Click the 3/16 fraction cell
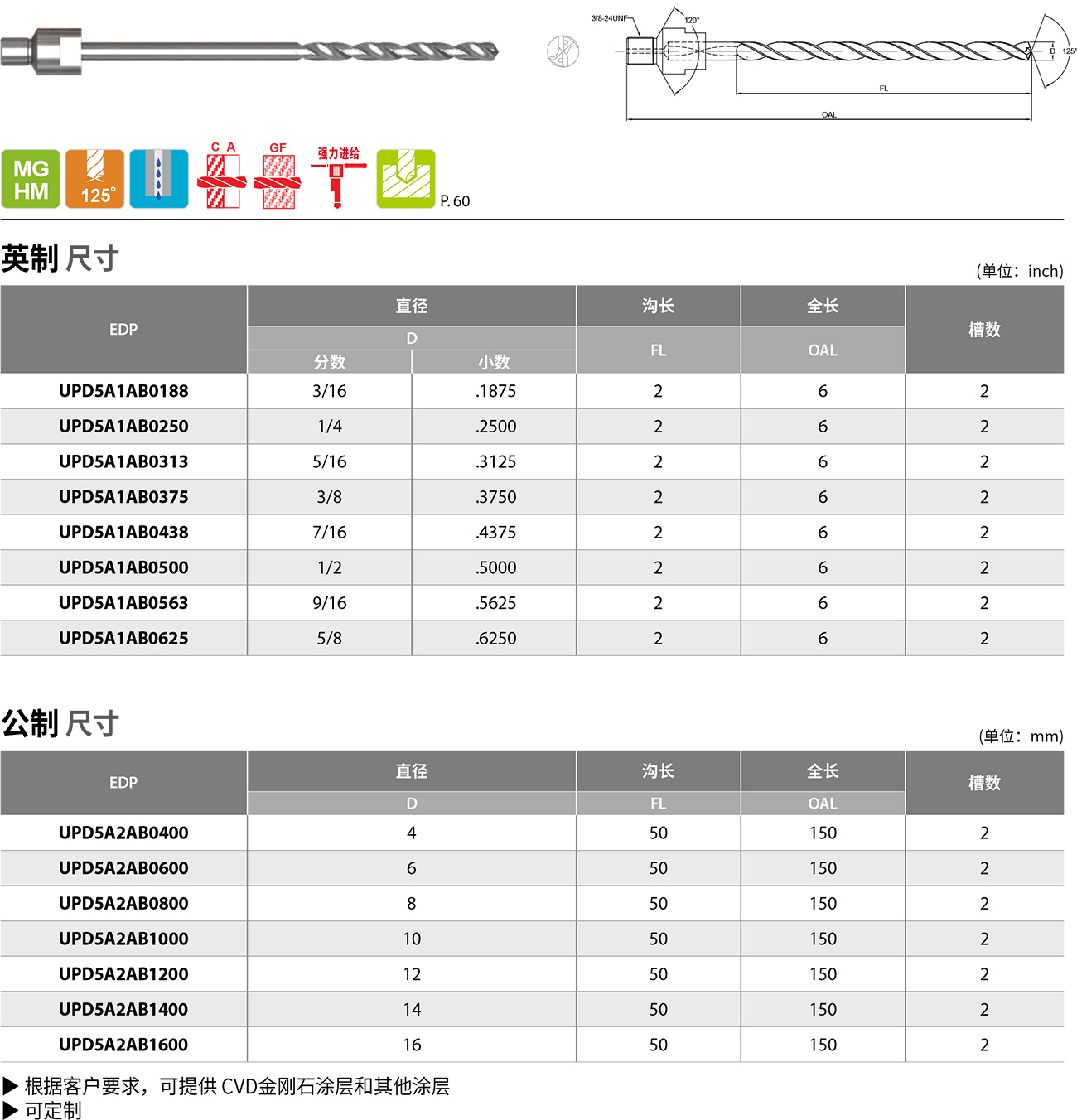This screenshot has width=1077, height=1120. (330, 391)
